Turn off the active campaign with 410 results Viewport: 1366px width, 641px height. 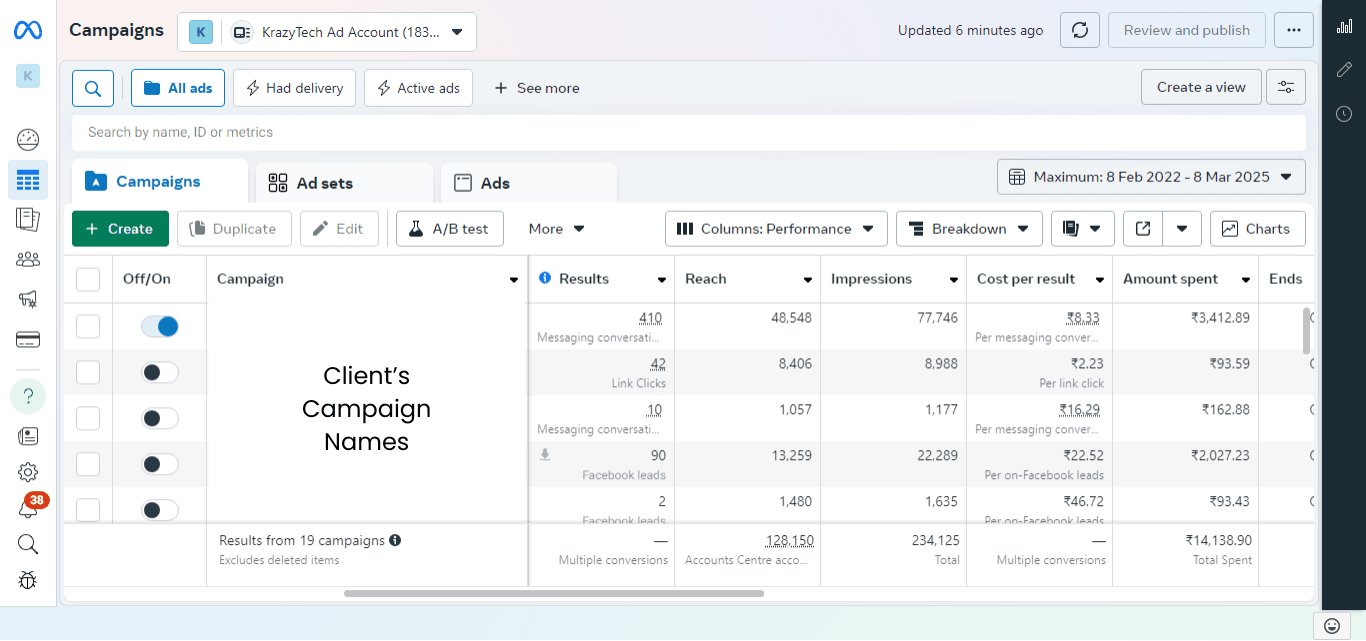(x=160, y=326)
